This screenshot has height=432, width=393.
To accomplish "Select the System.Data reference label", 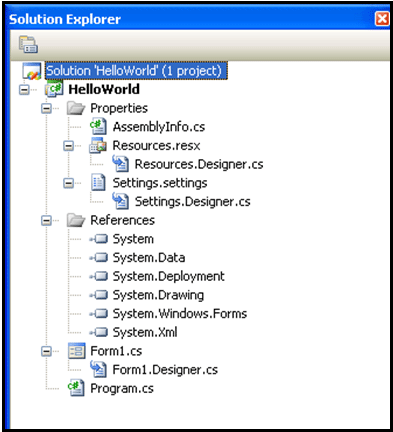I will [x=149, y=258].
